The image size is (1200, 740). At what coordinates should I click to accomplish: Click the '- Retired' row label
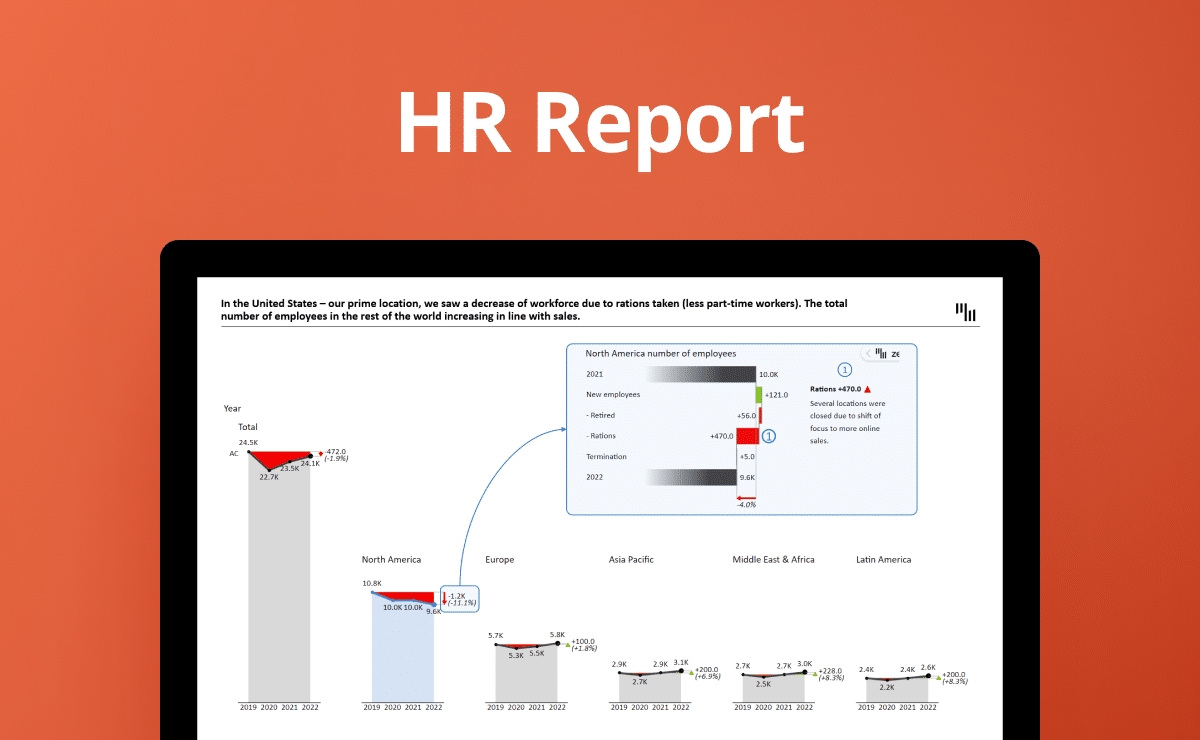[x=600, y=415]
